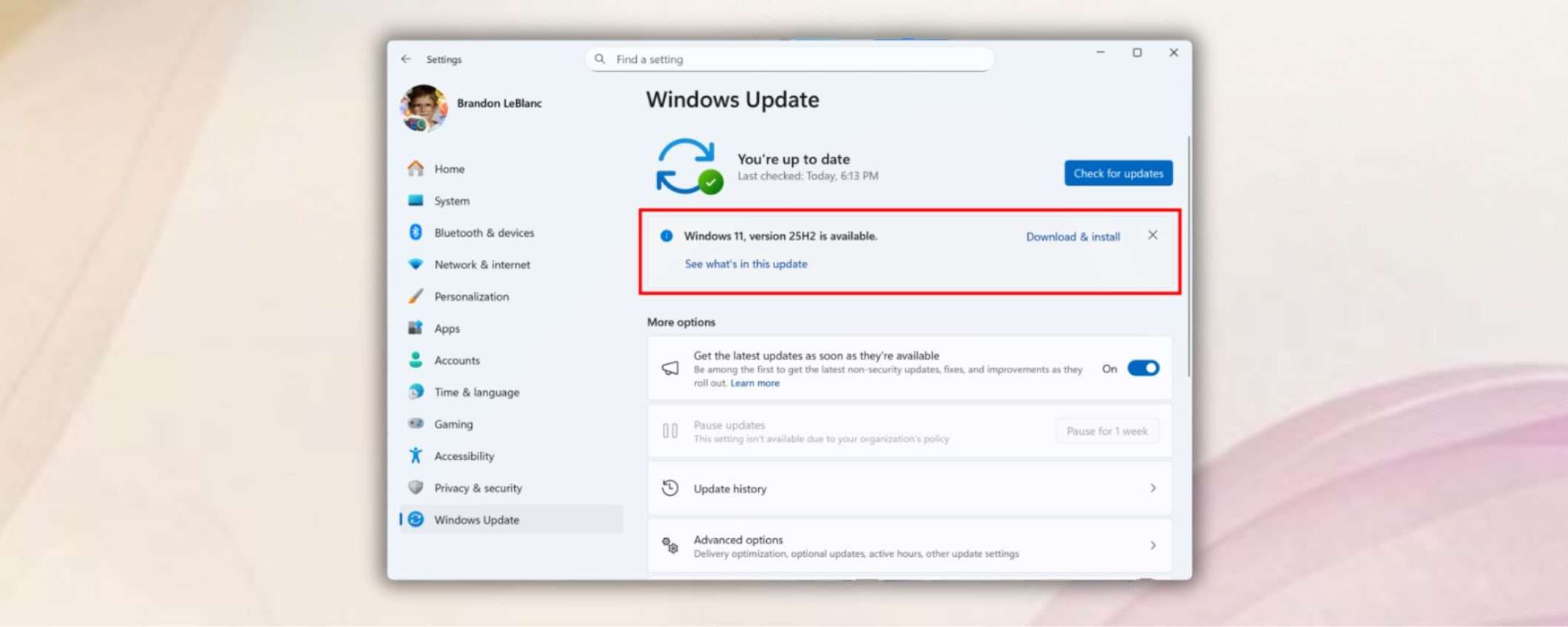Click Check for updates button
The height and width of the screenshot is (627, 1568).
point(1118,173)
